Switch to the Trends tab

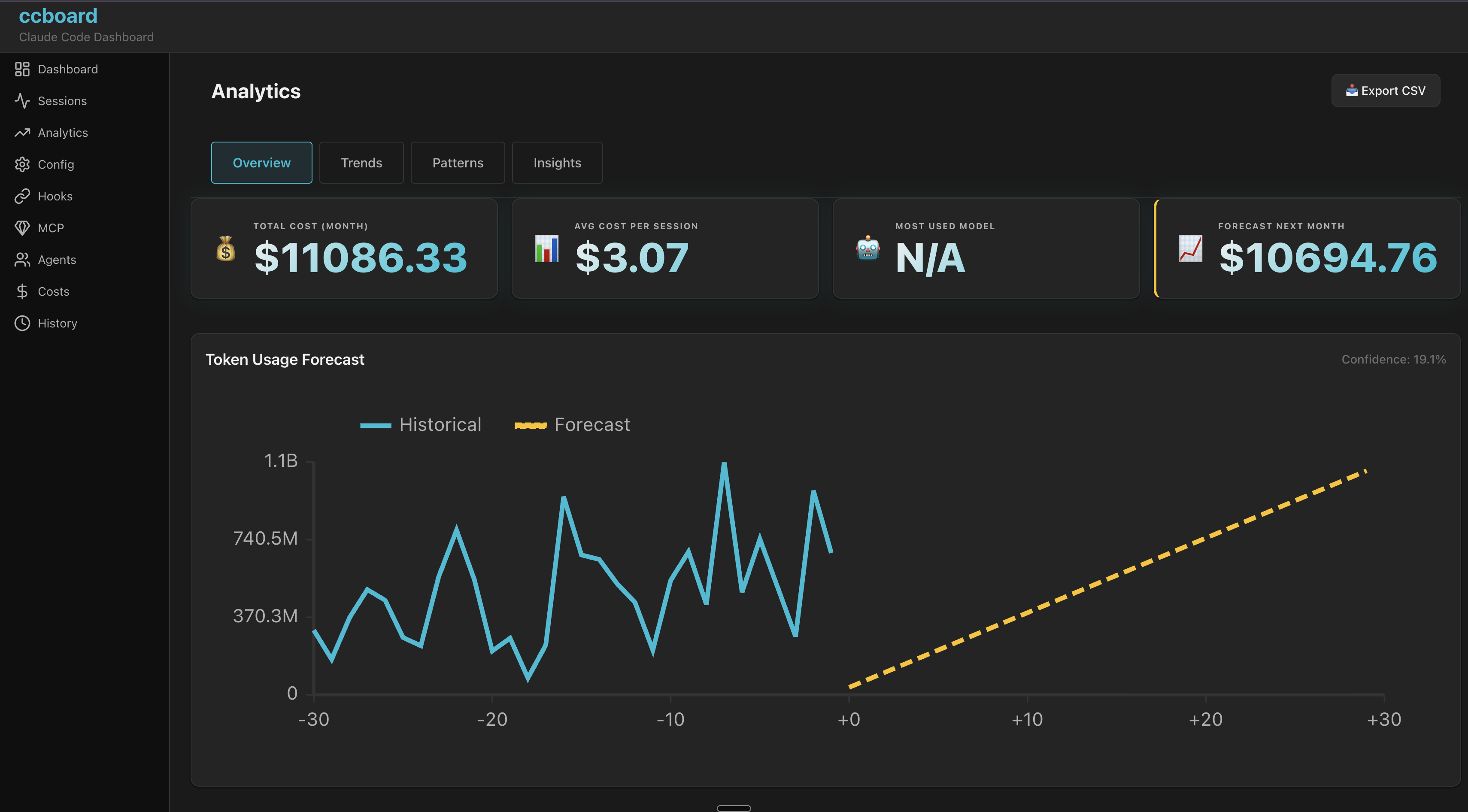pyautogui.click(x=361, y=162)
